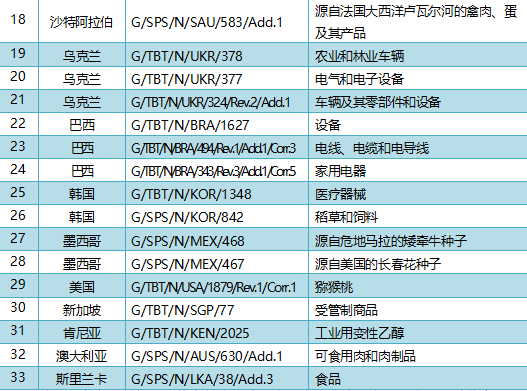The width and height of the screenshot is (527, 391).
Task: Click the cell G/SPS/N/LKA/38/Add.3
Action: coord(217,378)
